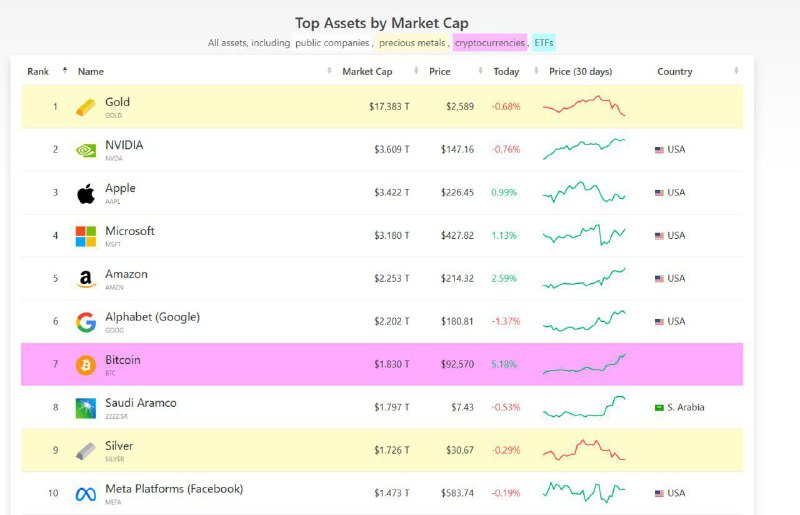Click Bitcoin's price $92,570

click(457, 364)
